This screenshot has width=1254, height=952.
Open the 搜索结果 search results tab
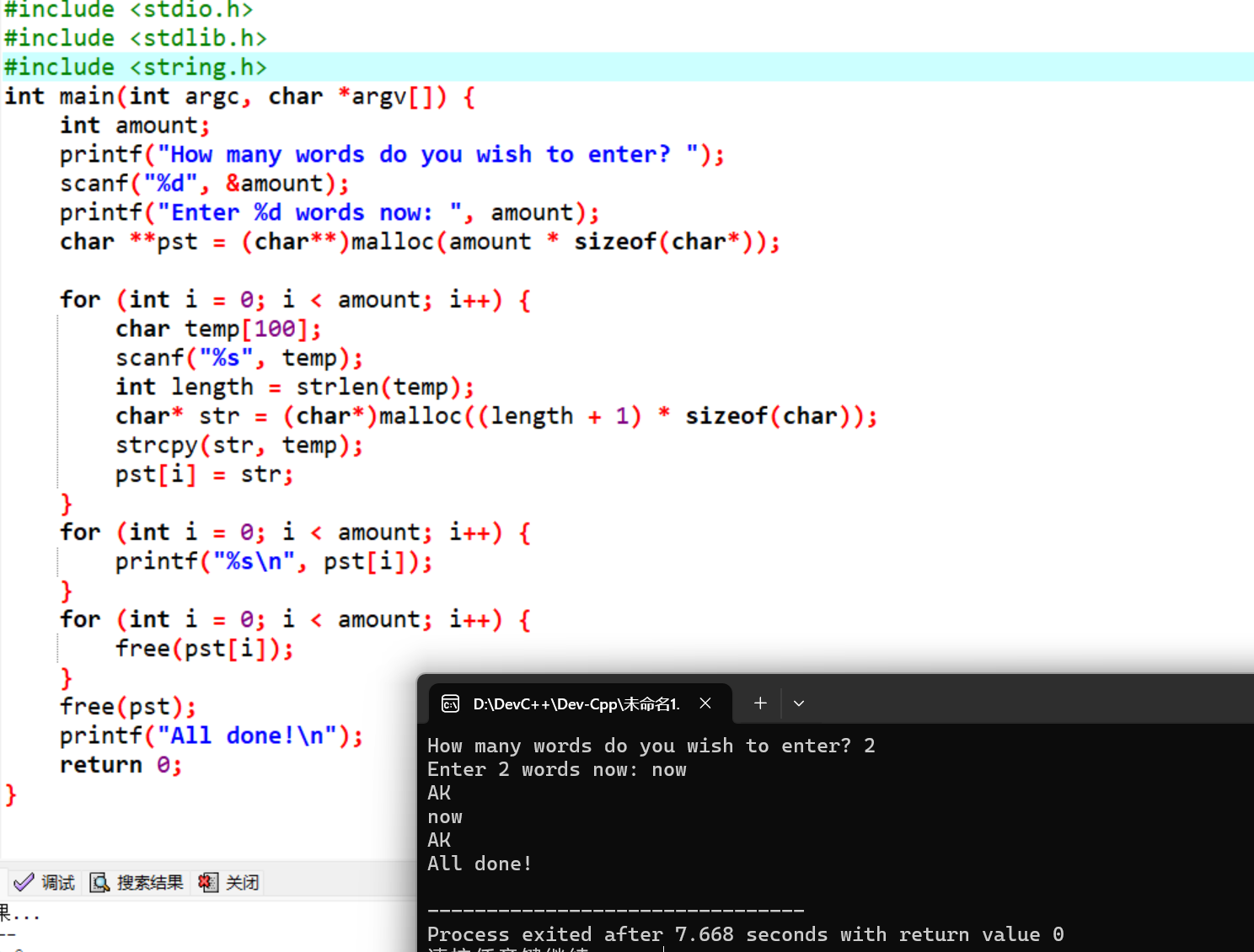tap(137, 882)
